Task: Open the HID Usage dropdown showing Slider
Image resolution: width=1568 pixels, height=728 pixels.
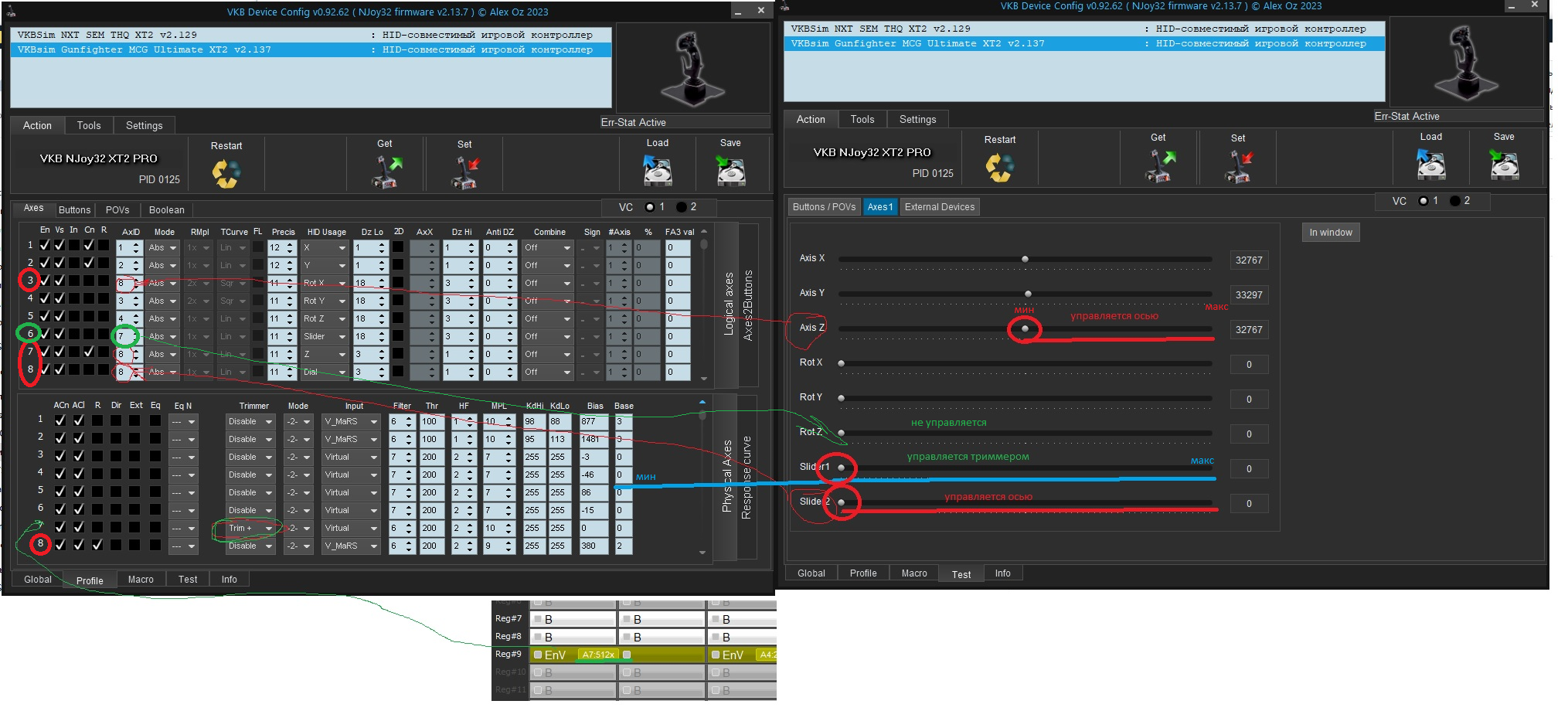Action: pos(325,336)
